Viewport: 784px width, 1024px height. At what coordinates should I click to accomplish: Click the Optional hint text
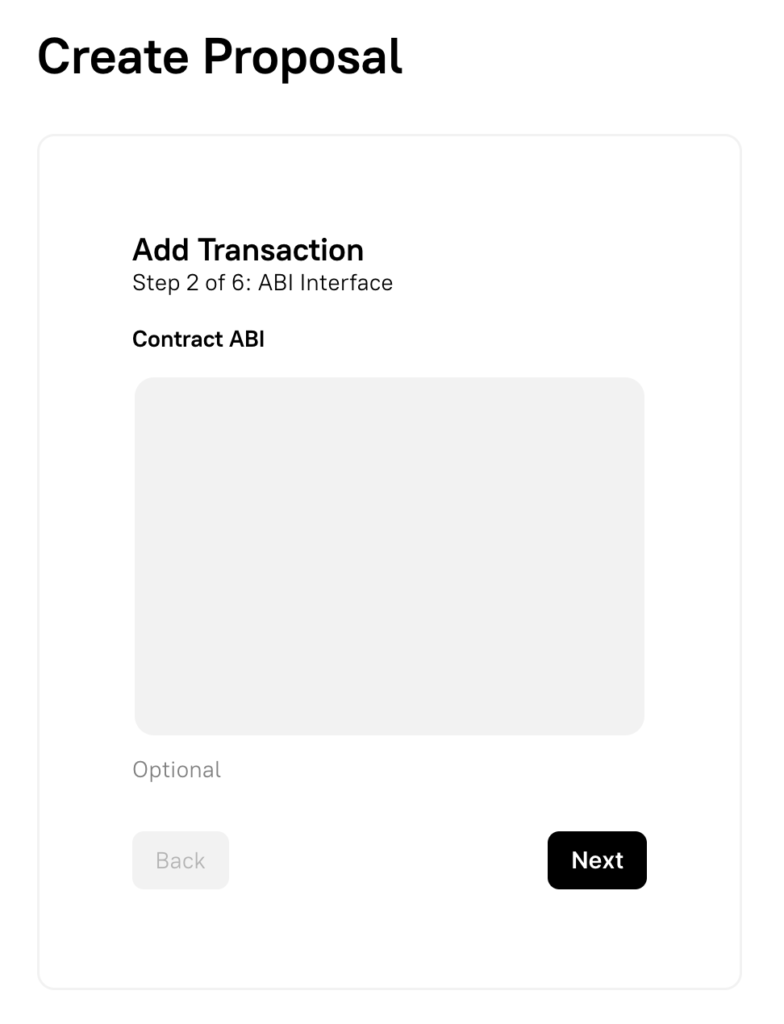(177, 770)
